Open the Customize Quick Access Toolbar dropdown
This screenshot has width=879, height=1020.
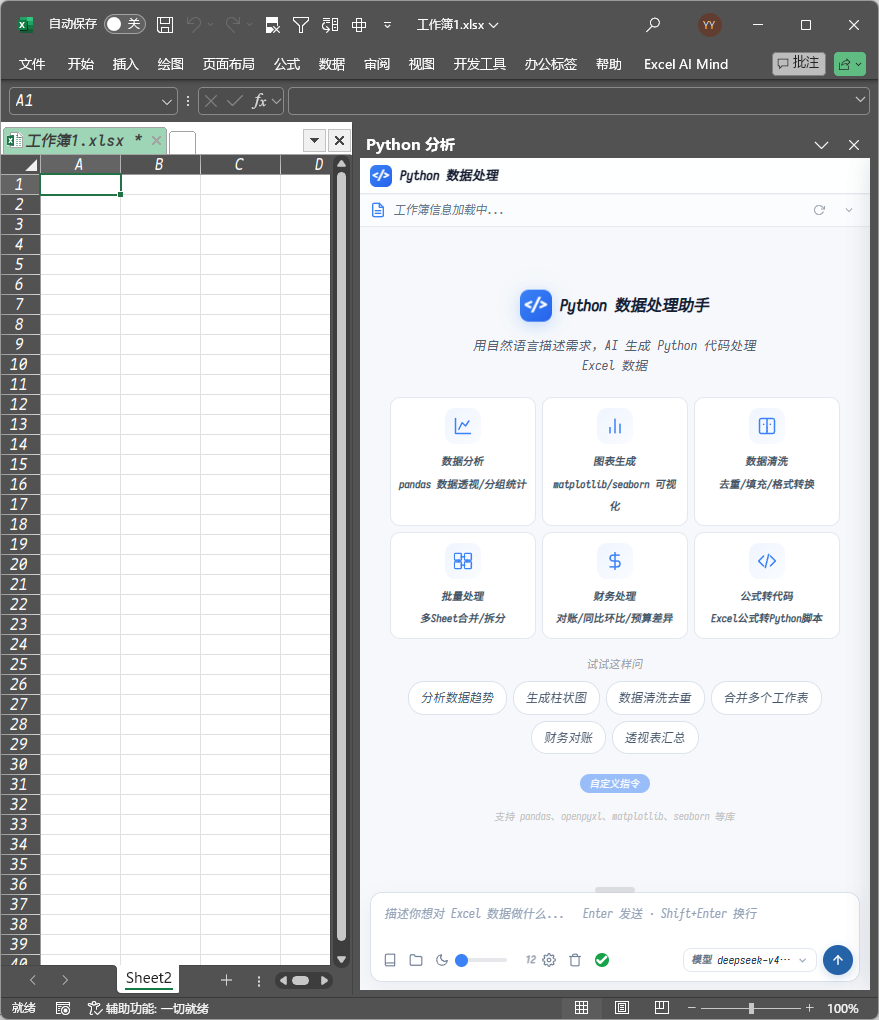coord(387,25)
